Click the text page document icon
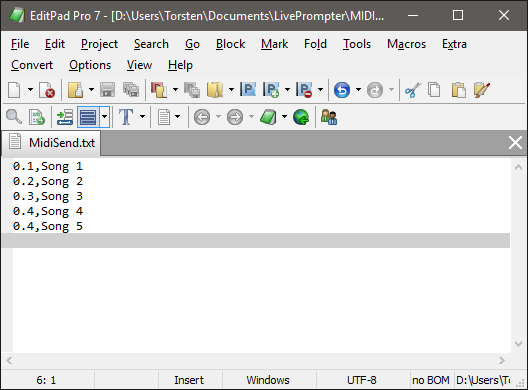528x390 pixels. pyautogui.click(x=164, y=117)
